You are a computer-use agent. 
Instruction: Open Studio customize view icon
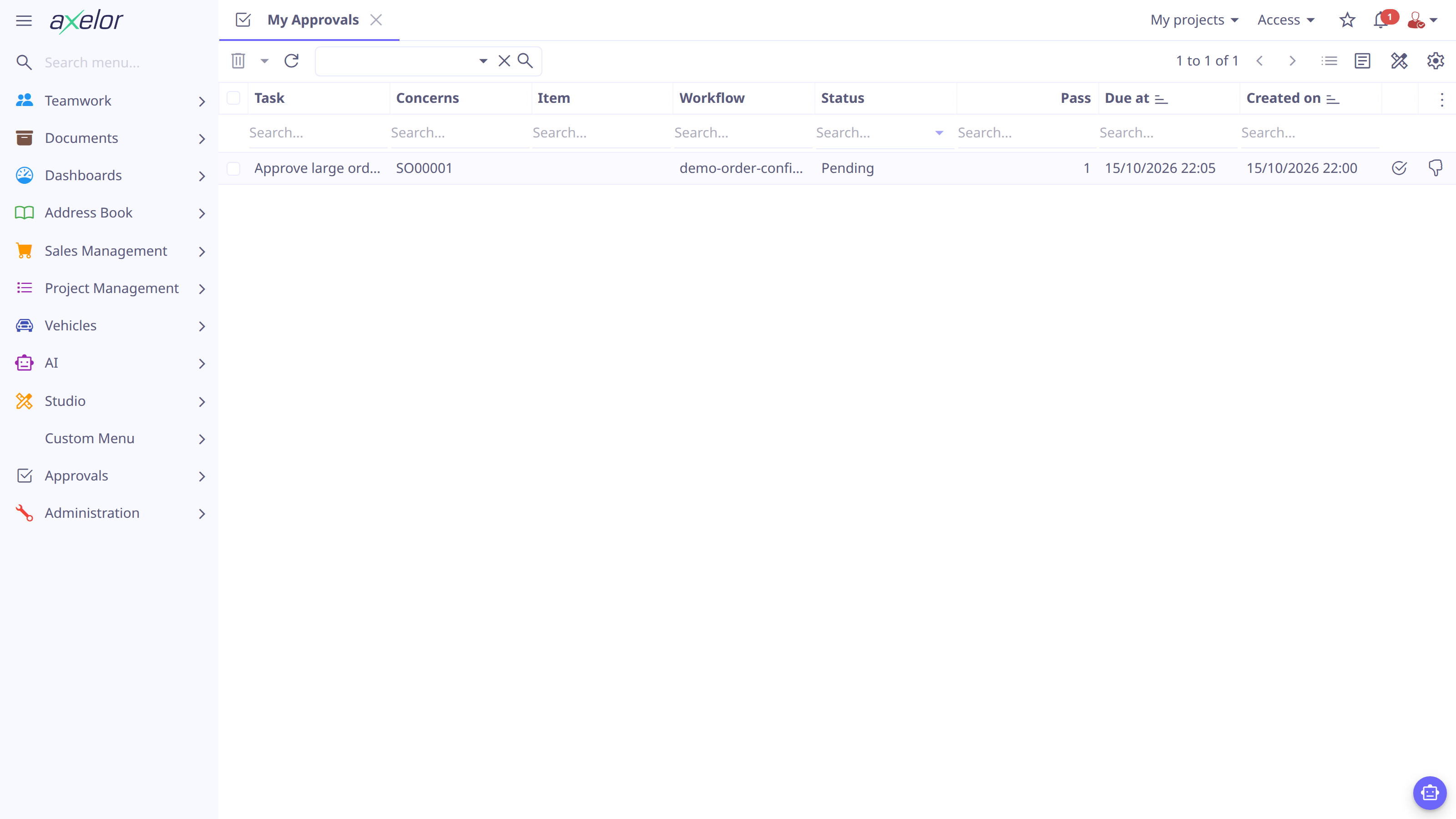tap(1399, 61)
